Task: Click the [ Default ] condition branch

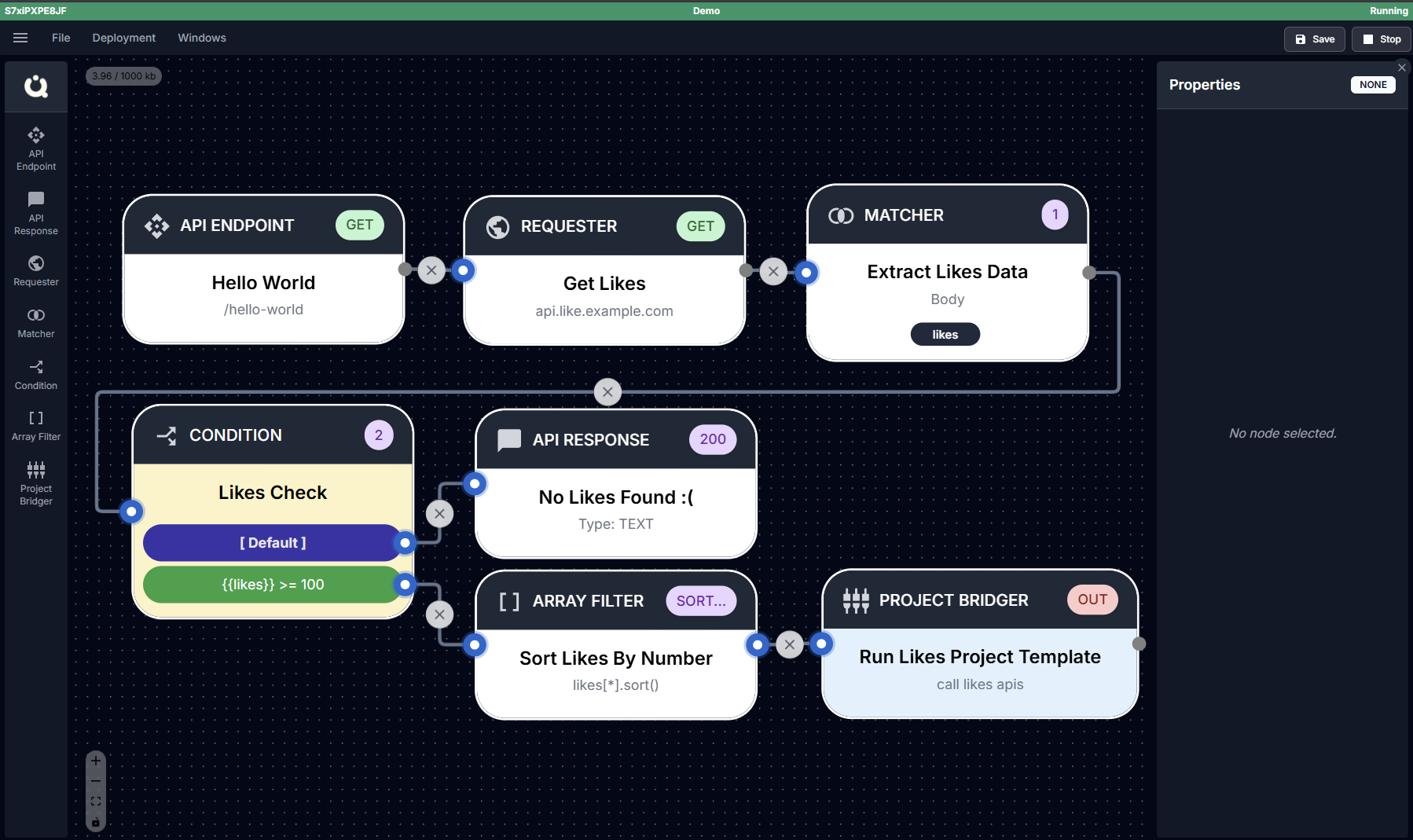Action: 273,543
